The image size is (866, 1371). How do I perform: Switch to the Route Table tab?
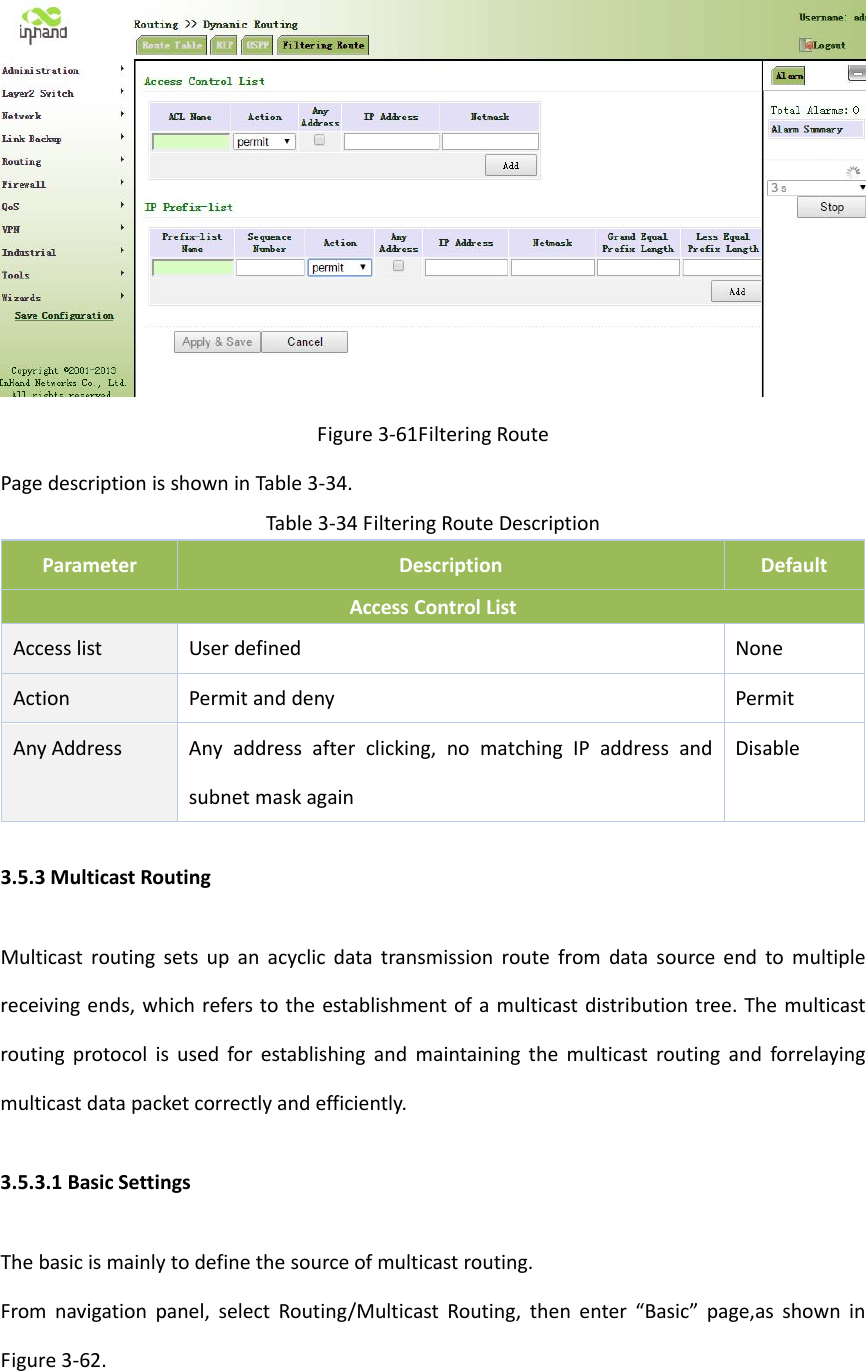click(x=171, y=45)
